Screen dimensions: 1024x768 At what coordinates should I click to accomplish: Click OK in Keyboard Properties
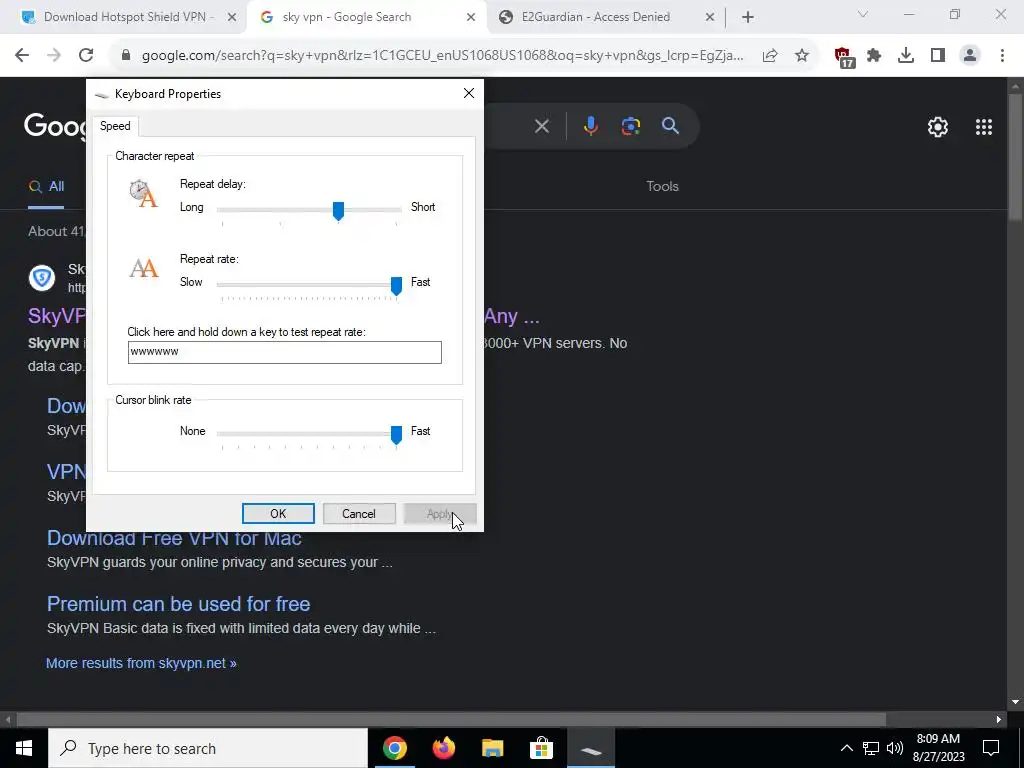[x=278, y=513]
